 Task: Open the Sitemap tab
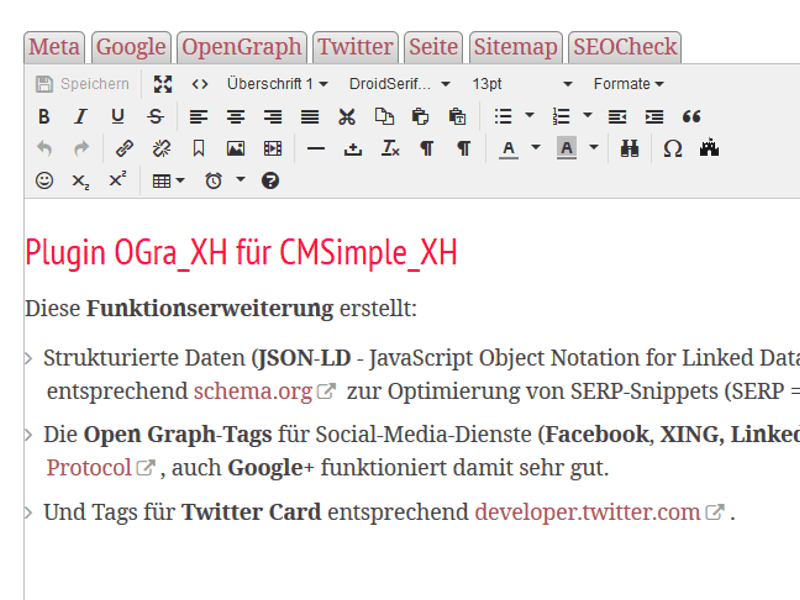516,47
